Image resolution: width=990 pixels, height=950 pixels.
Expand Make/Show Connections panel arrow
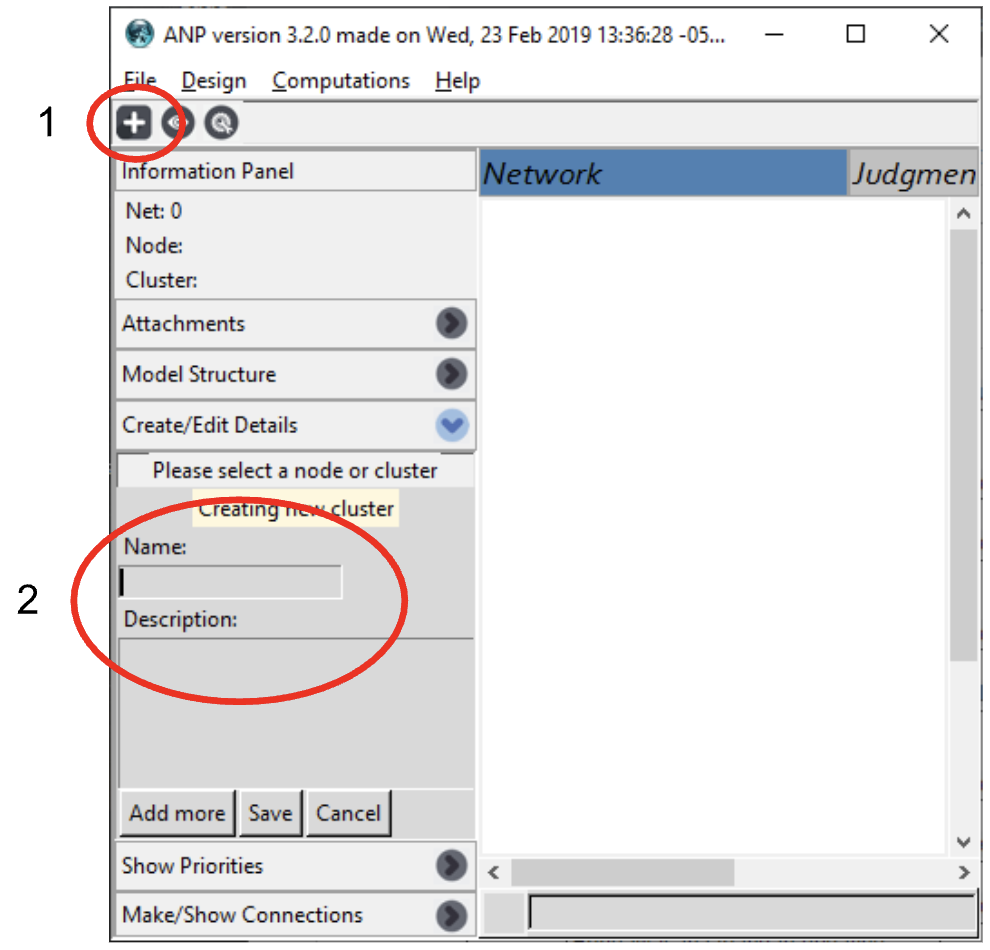[451, 916]
